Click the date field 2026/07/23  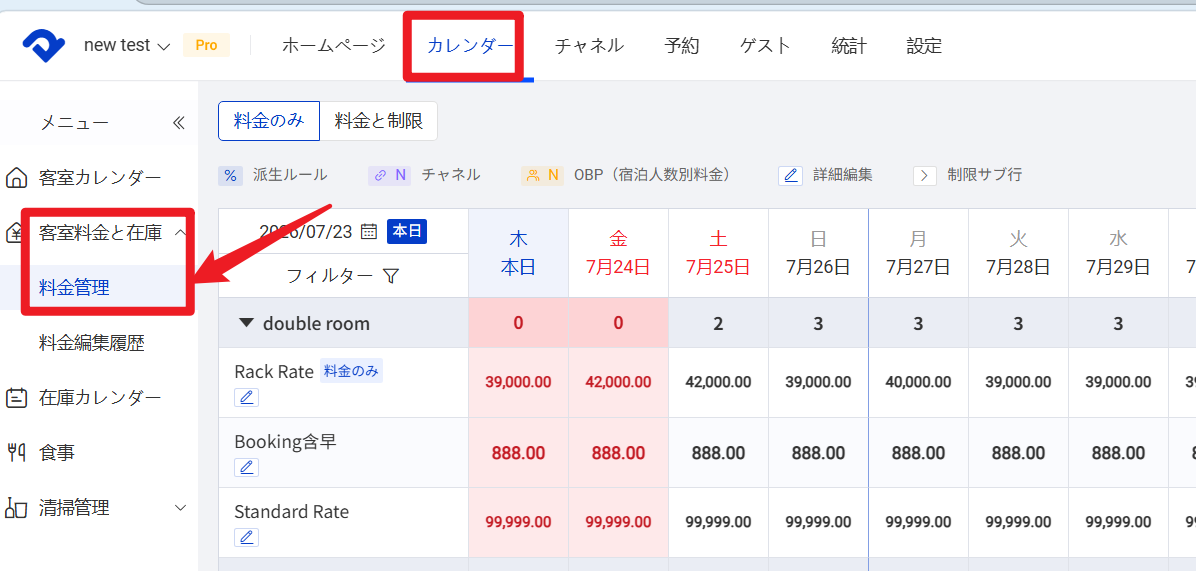(x=306, y=231)
